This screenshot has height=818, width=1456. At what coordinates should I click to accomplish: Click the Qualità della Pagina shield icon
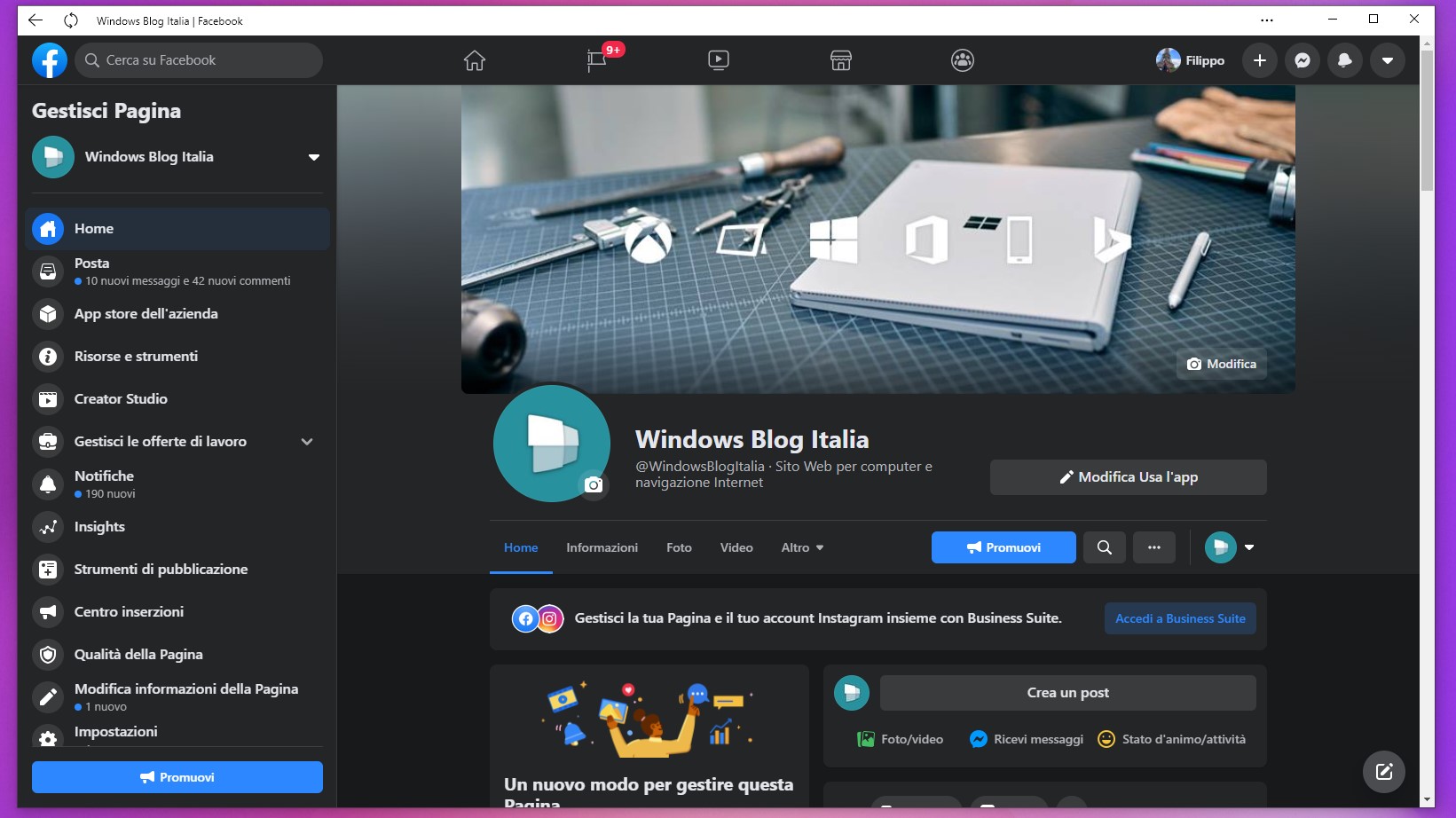[48, 655]
